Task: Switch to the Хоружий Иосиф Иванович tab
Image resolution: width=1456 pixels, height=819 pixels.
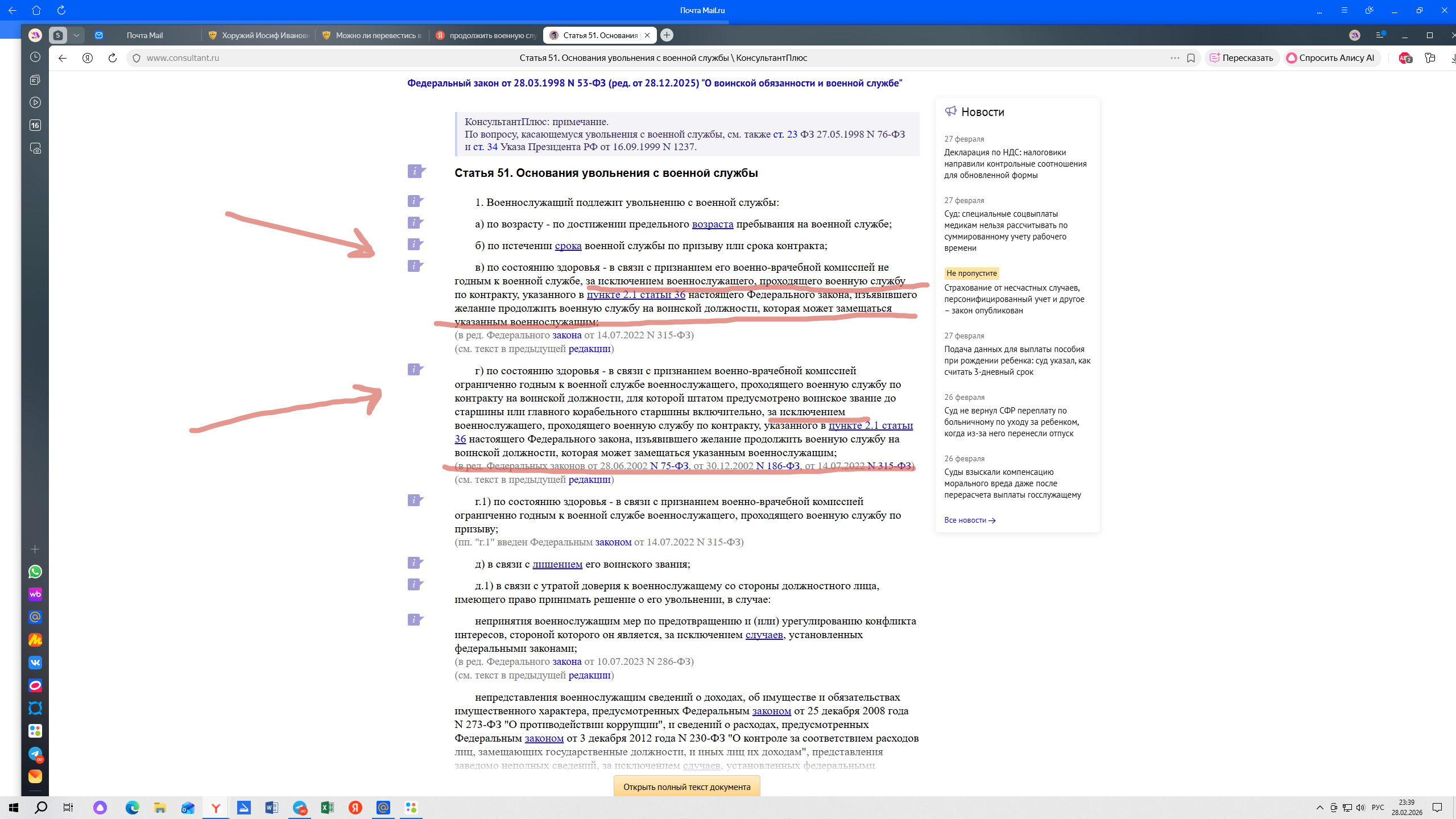Action: click(259, 35)
